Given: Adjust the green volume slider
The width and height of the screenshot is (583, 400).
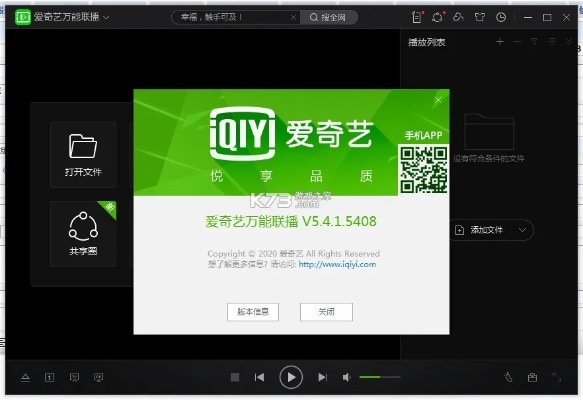Looking at the screenshot, I should [x=380, y=377].
